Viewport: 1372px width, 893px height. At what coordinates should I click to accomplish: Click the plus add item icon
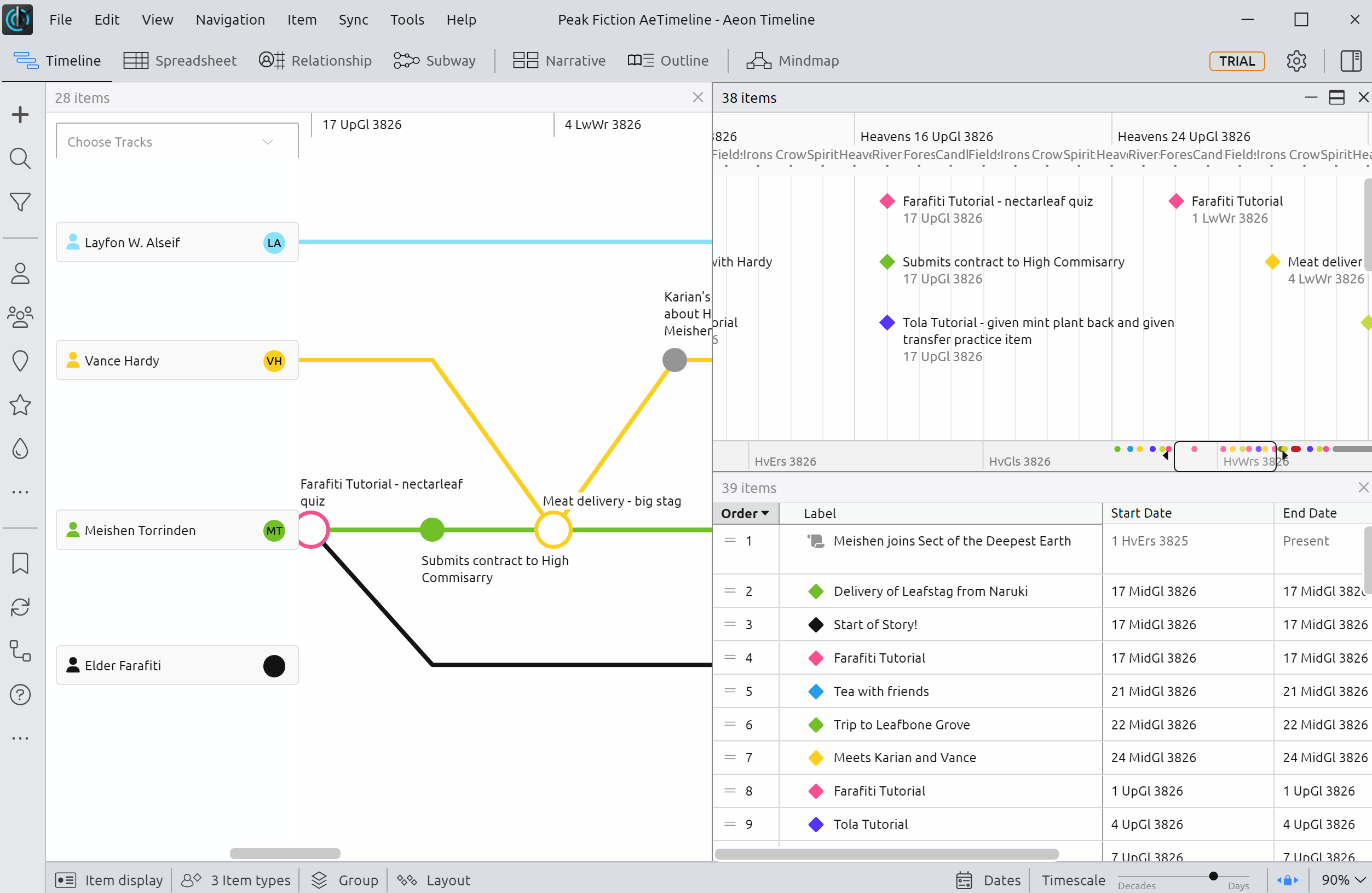pyautogui.click(x=20, y=115)
